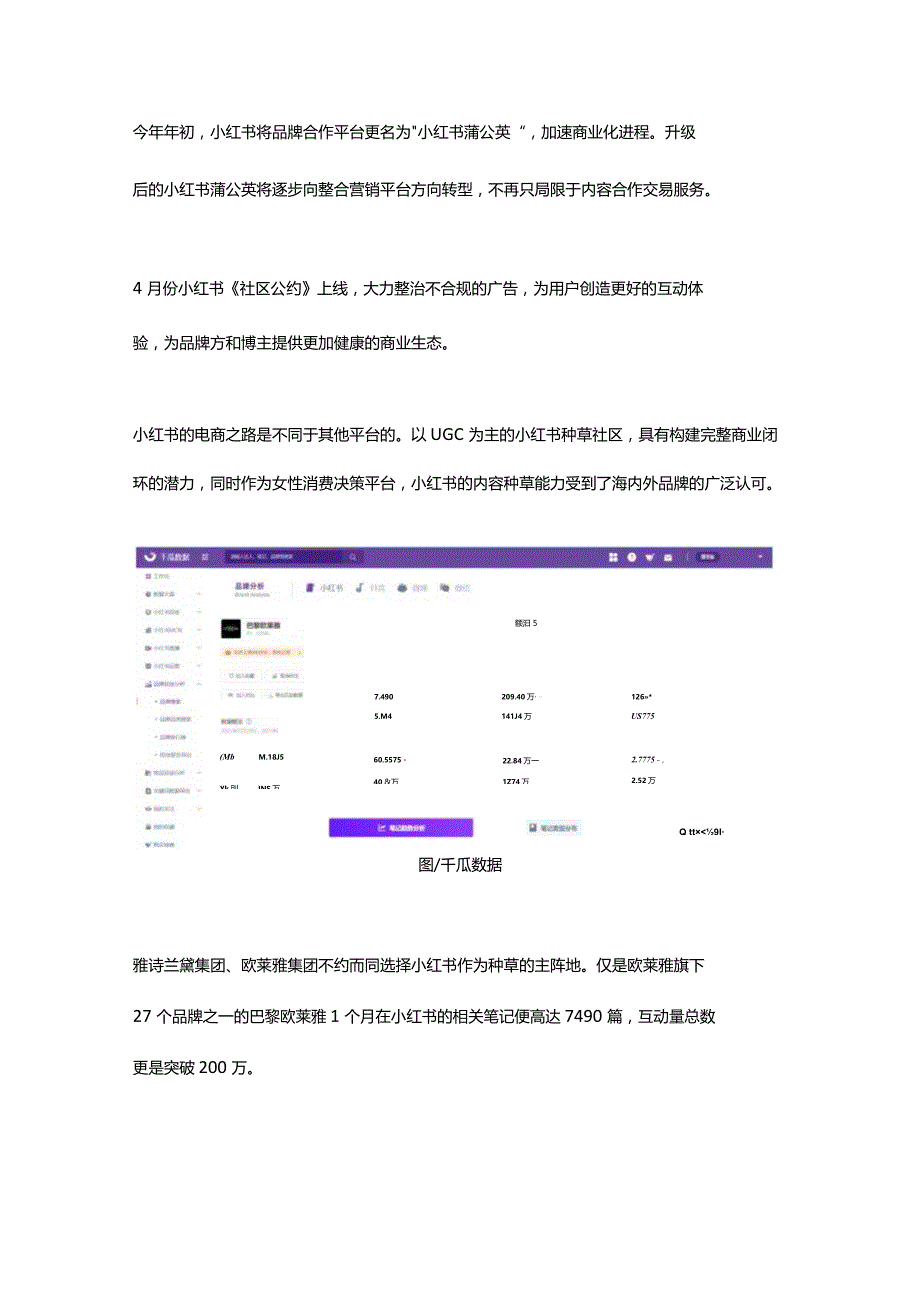The height and width of the screenshot is (1301, 920).
Task: Expand the 品牌数据分析 sidebar section
Action: (172, 683)
